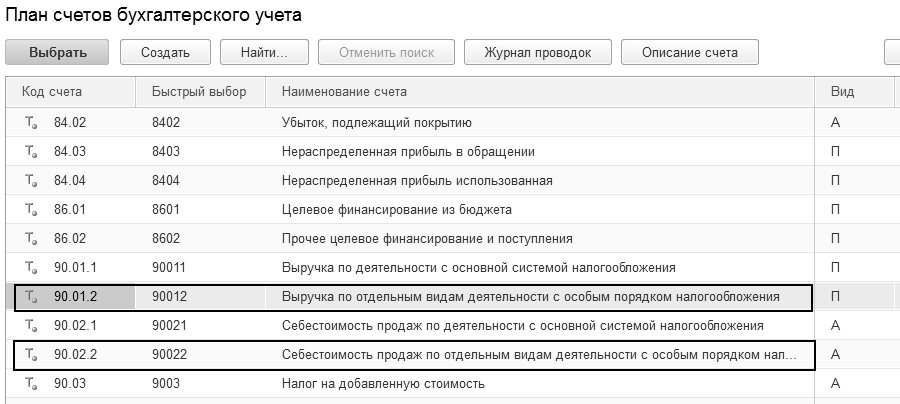Show Описание счета
The width and height of the screenshot is (900, 404).
tap(689, 52)
